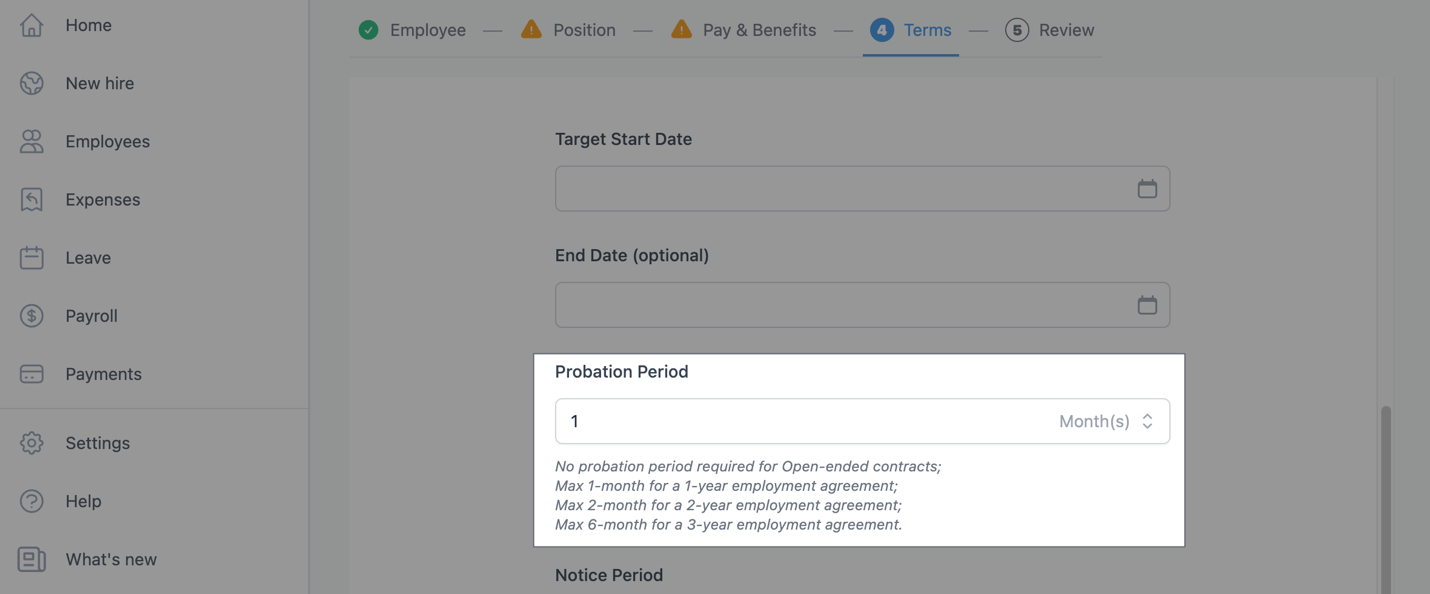Open New hire globe icon
1430x594 pixels.
click(32, 83)
